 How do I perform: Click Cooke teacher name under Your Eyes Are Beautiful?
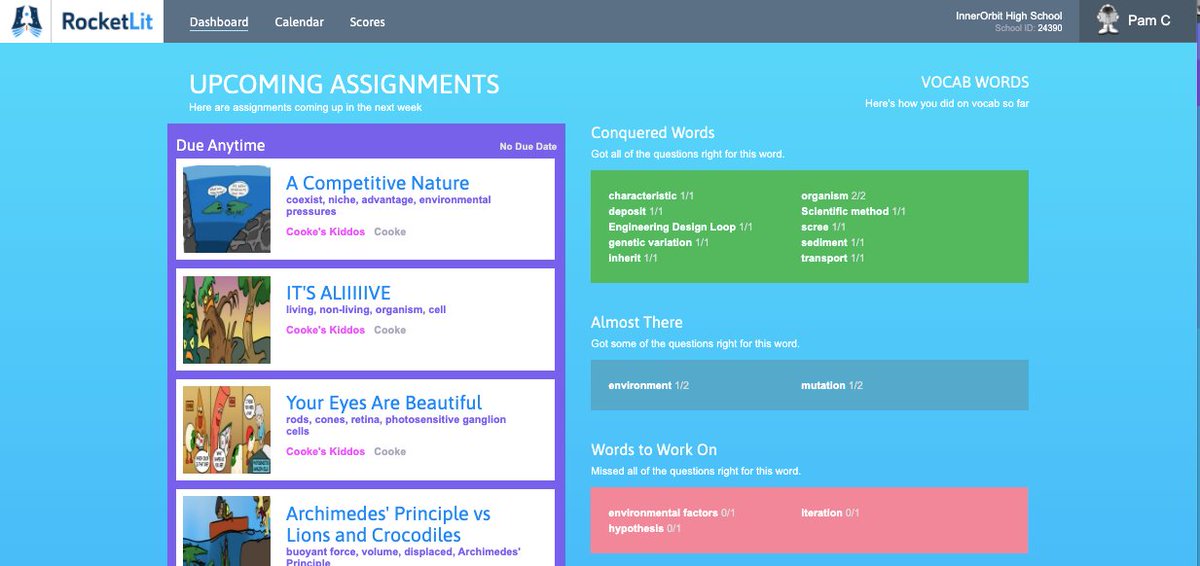390,452
